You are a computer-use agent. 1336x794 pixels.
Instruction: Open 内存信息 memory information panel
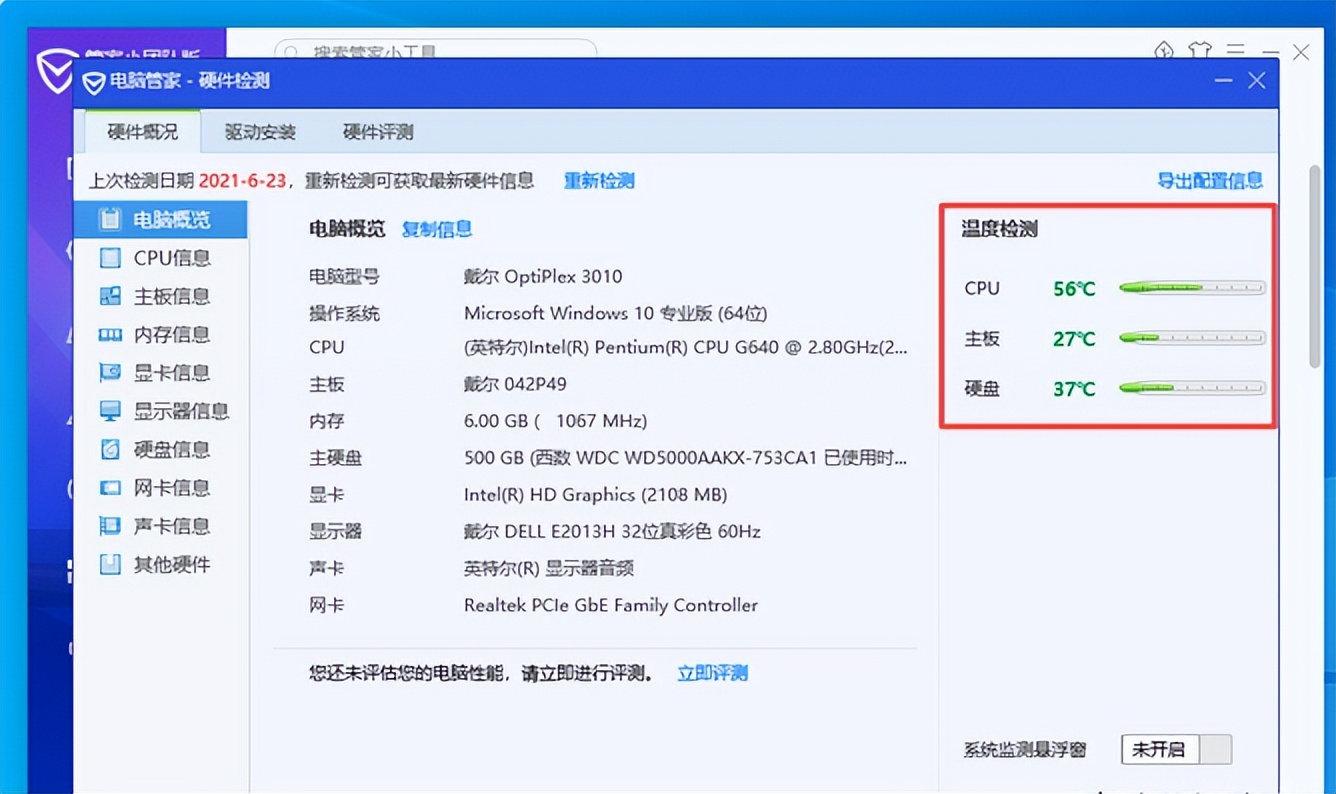[x=160, y=334]
